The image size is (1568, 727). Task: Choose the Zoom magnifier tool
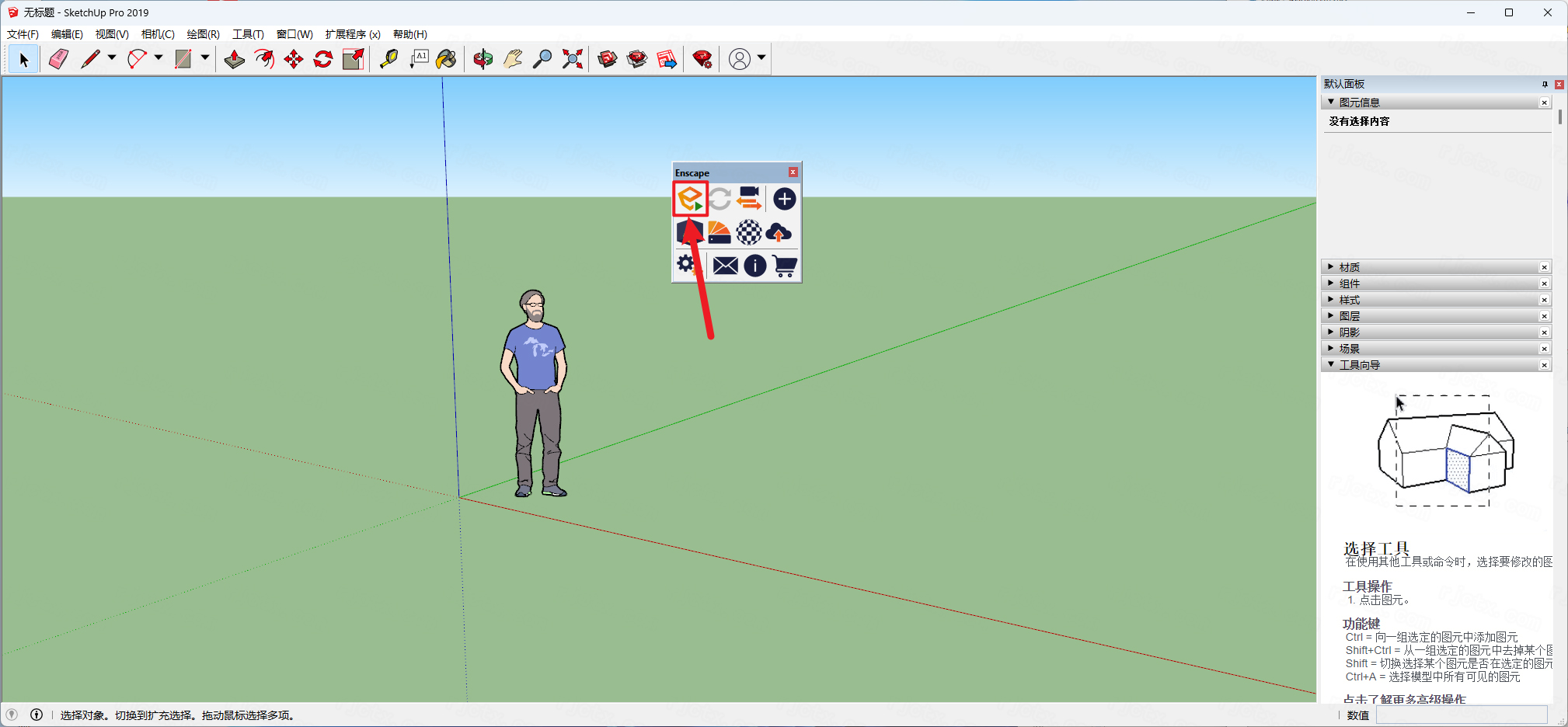tap(542, 59)
